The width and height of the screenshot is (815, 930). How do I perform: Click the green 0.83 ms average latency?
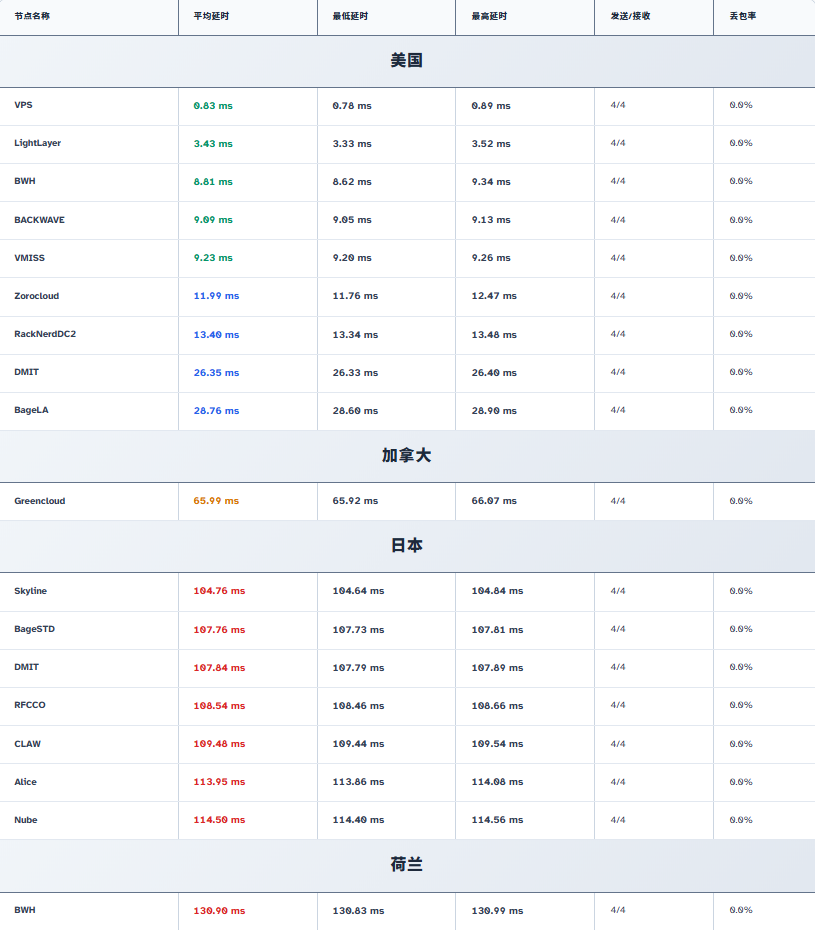[x=213, y=106]
